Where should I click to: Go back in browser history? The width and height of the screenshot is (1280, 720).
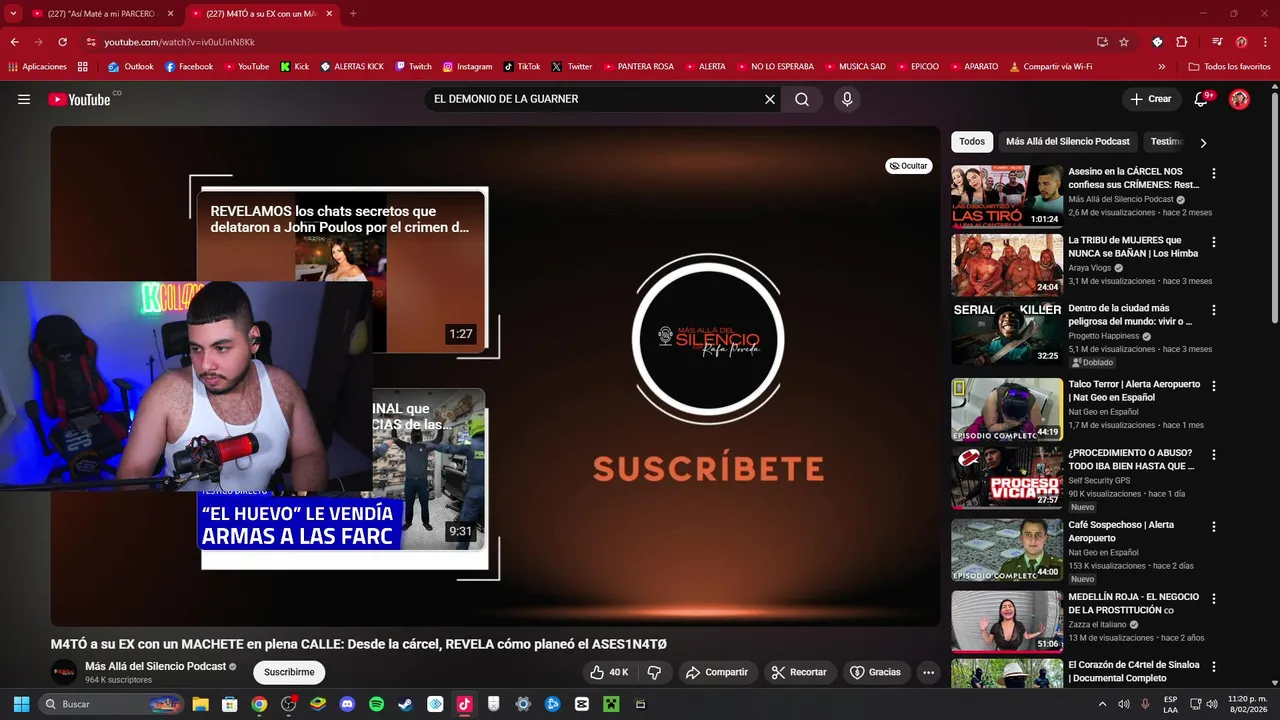pyautogui.click(x=14, y=42)
